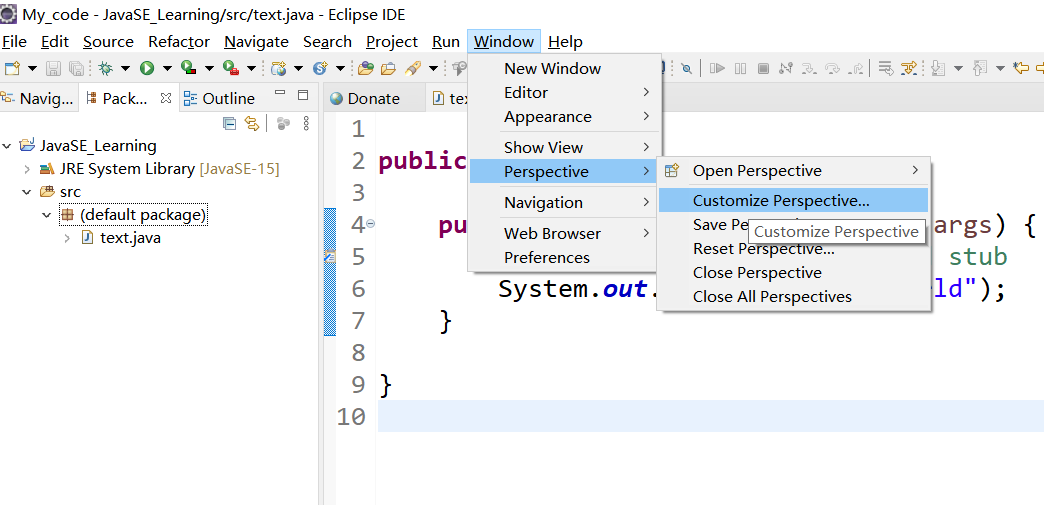Viewport: 1044px width, 505px height.
Task: Click the New Java project globe icon
Action: click(x=278, y=68)
